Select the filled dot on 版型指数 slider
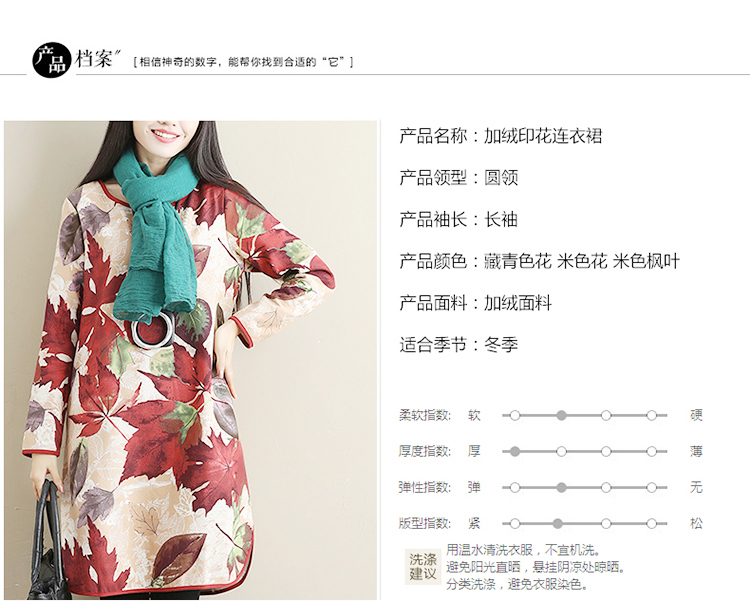Image resolution: width=750 pixels, height=609 pixels. 558,523
